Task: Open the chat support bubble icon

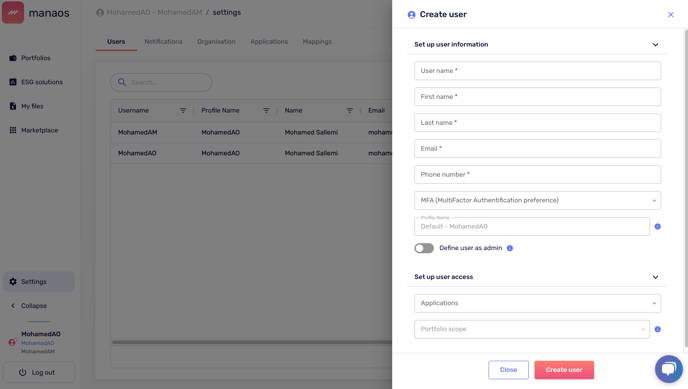Action: 669,369
